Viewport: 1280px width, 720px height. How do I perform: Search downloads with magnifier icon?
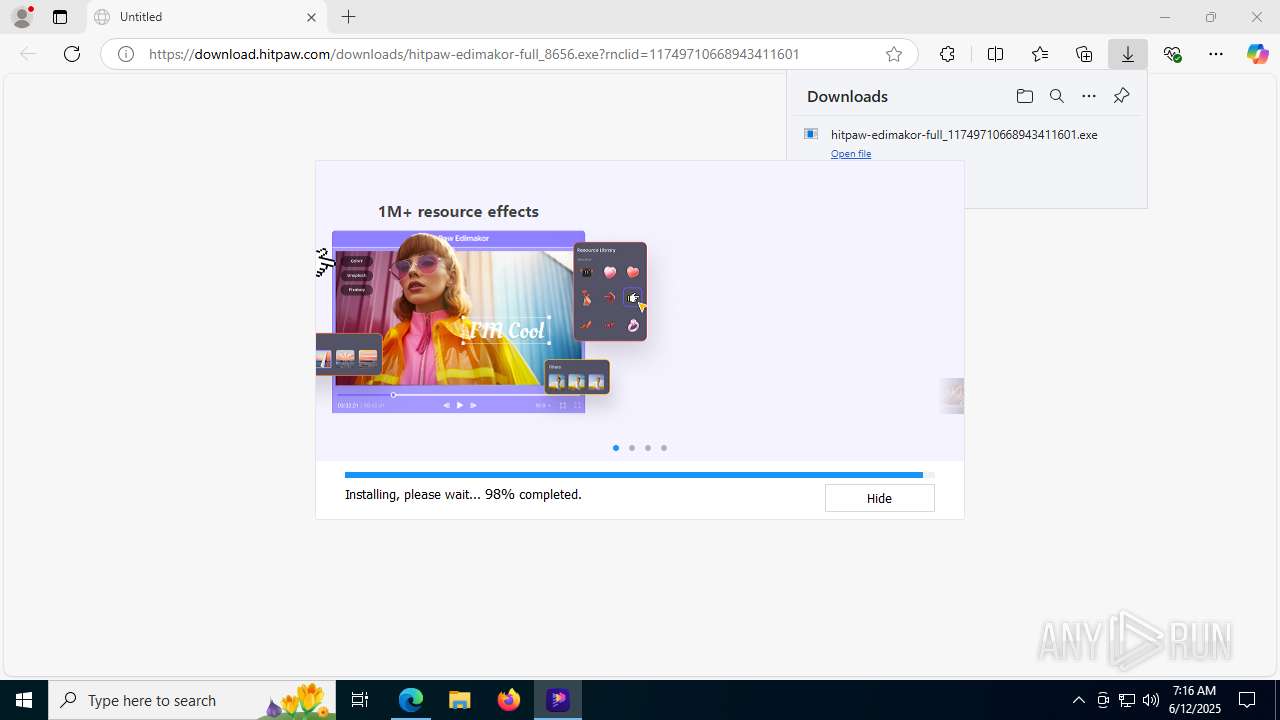pos(1056,96)
